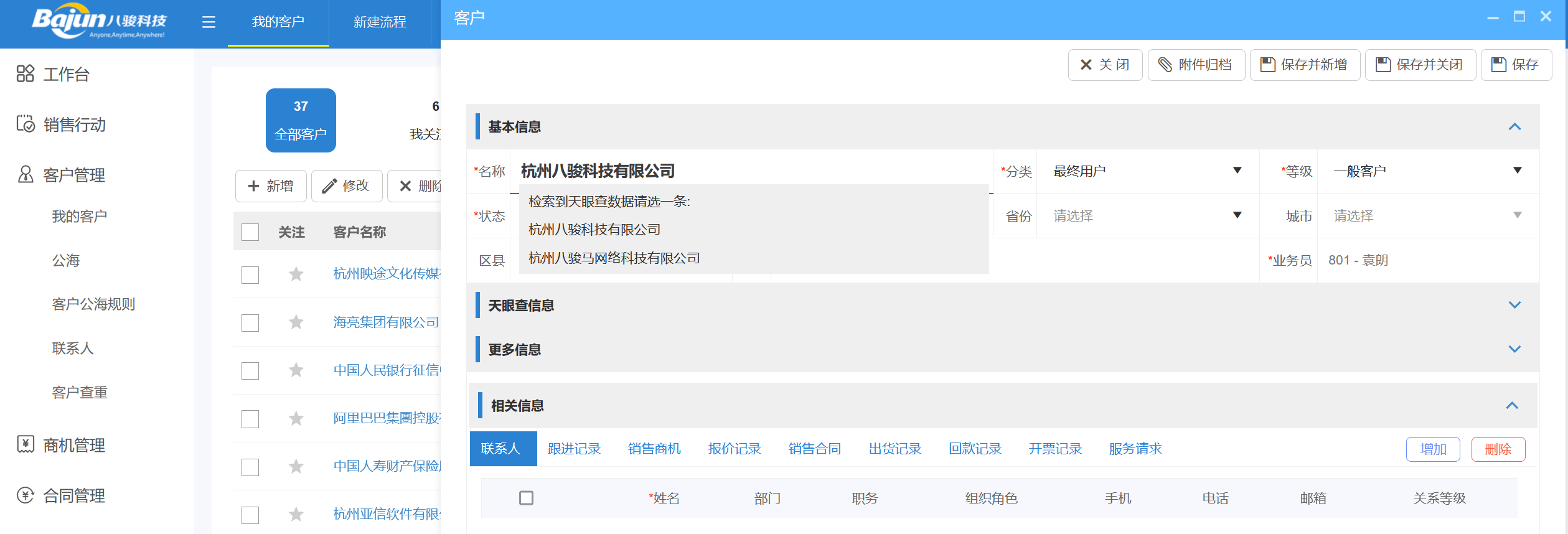The width and height of the screenshot is (1568, 534).
Task: Toggle select-all checkbox in customer list header
Action: (250, 232)
